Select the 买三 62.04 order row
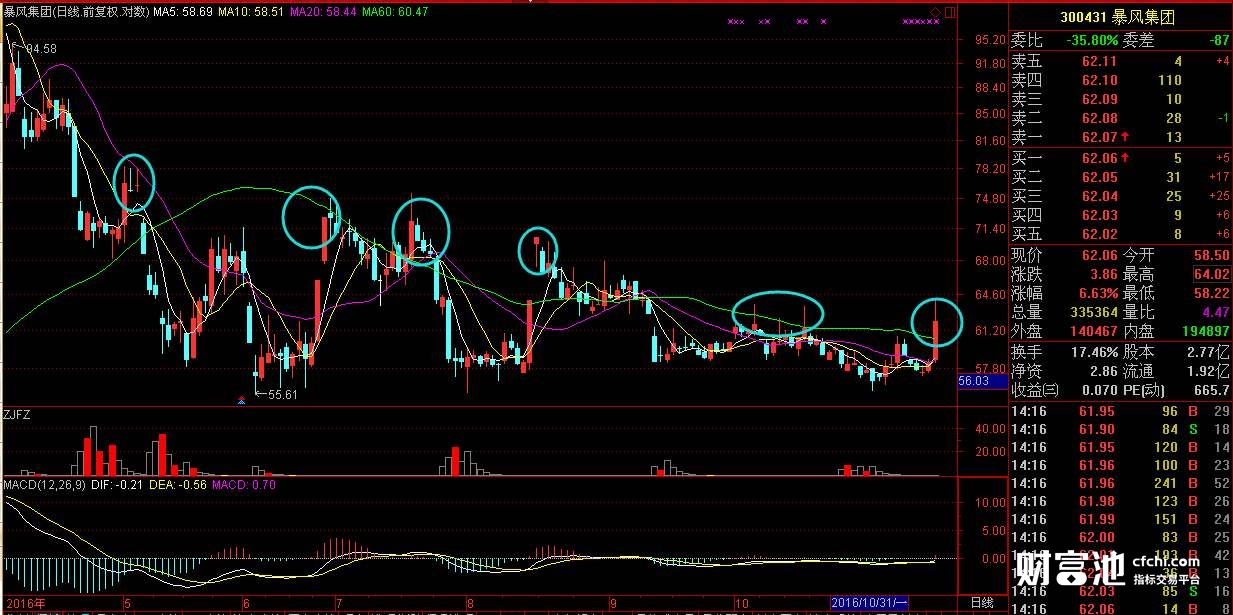The height and width of the screenshot is (615, 1233). click(1121, 196)
